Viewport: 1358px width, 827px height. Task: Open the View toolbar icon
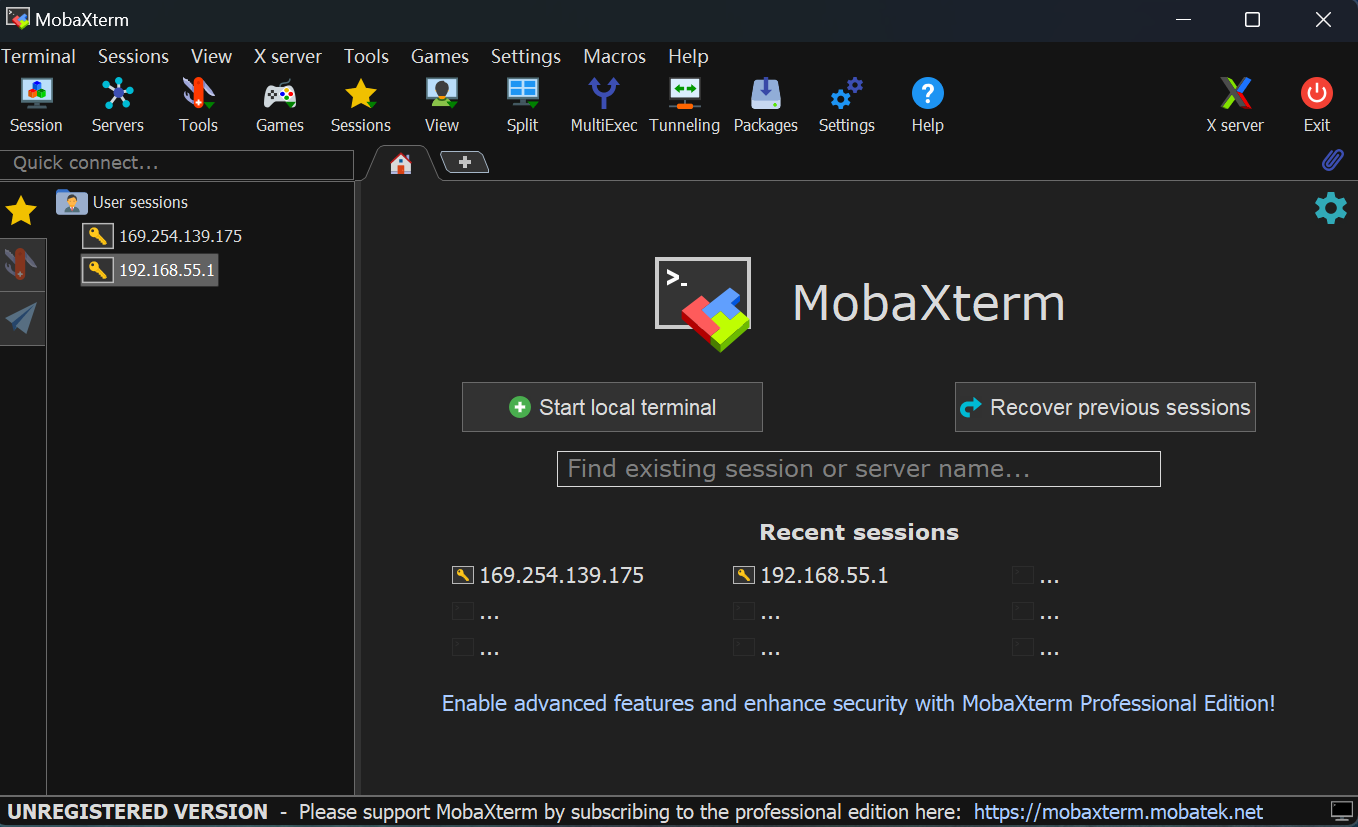coord(441,105)
